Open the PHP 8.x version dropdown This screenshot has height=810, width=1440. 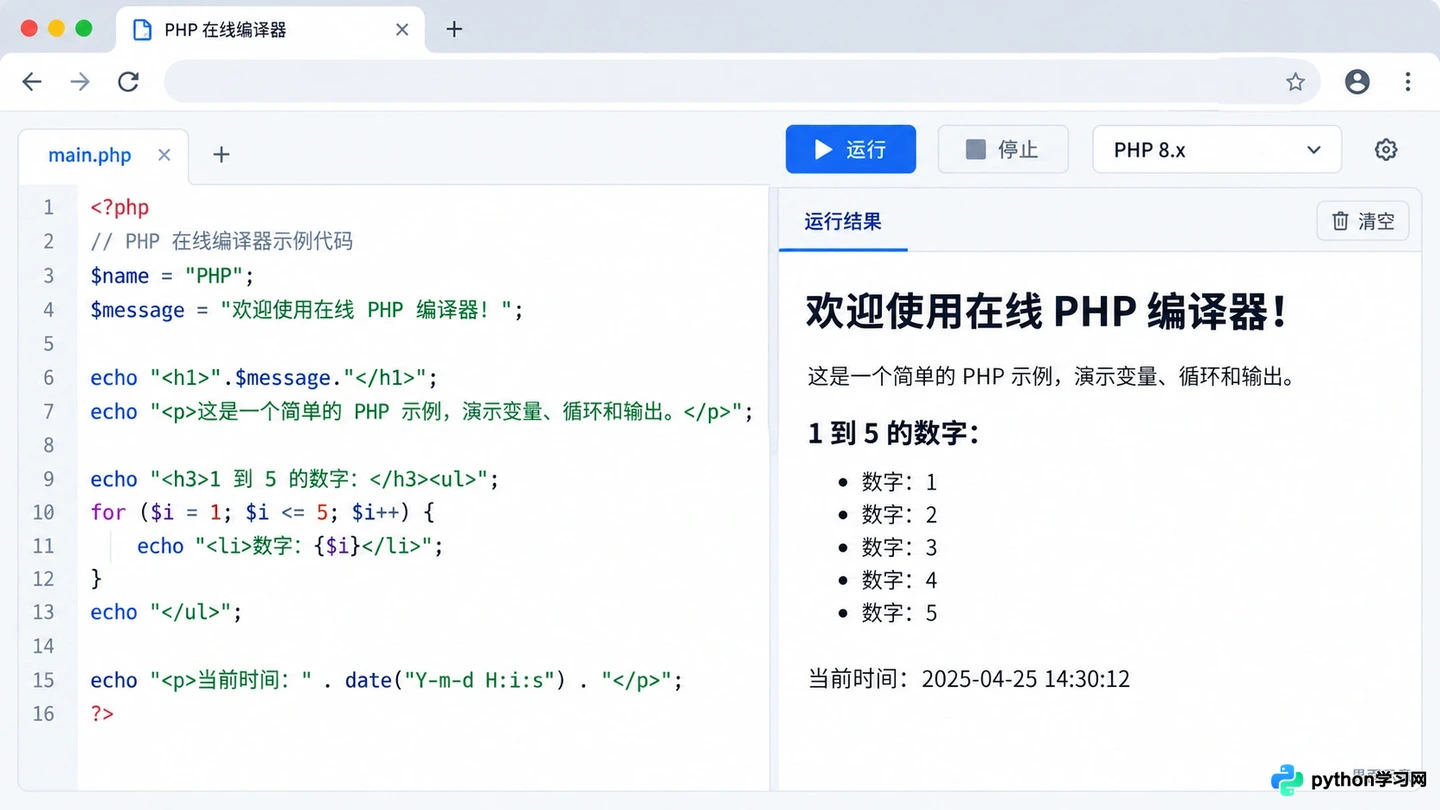(1217, 149)
